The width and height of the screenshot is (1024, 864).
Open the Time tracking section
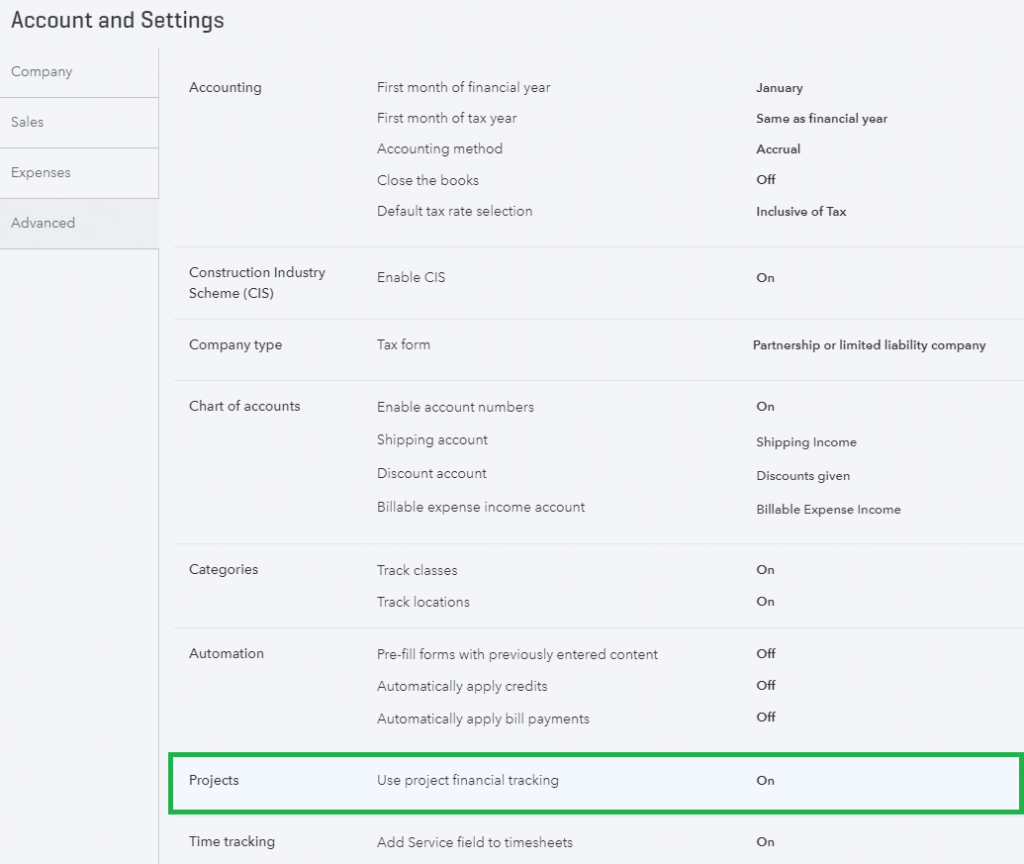point(231,842)
